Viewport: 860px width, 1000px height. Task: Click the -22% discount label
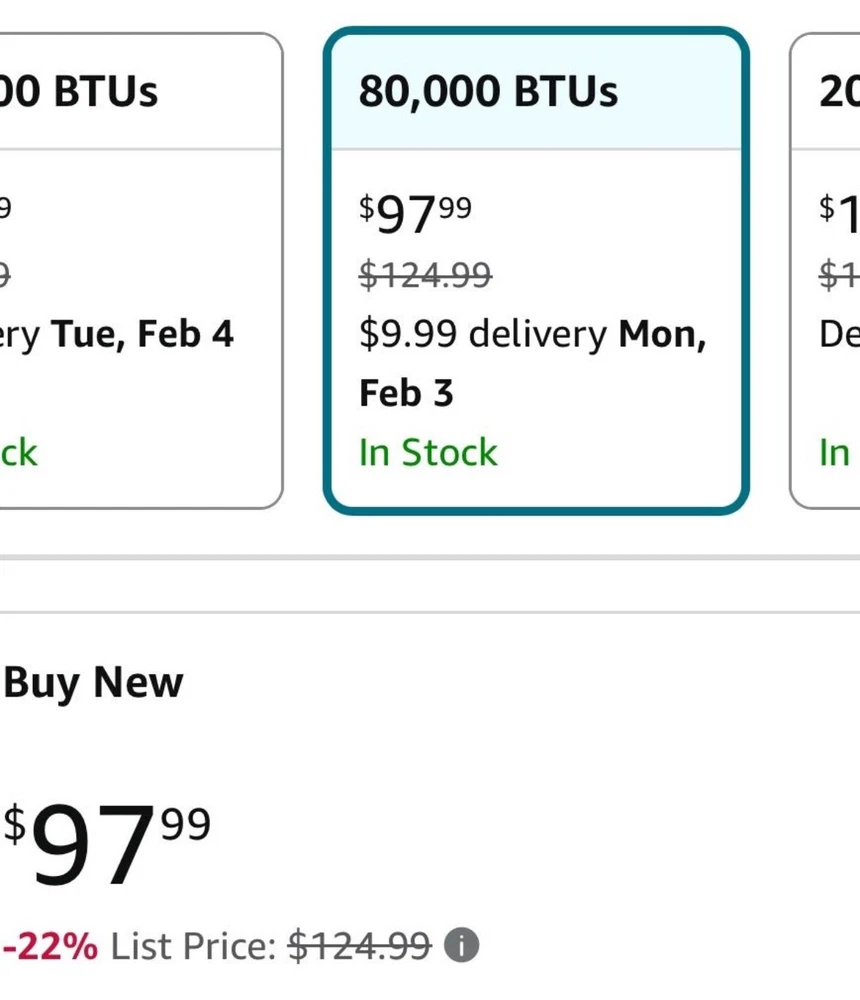point(50,944)
